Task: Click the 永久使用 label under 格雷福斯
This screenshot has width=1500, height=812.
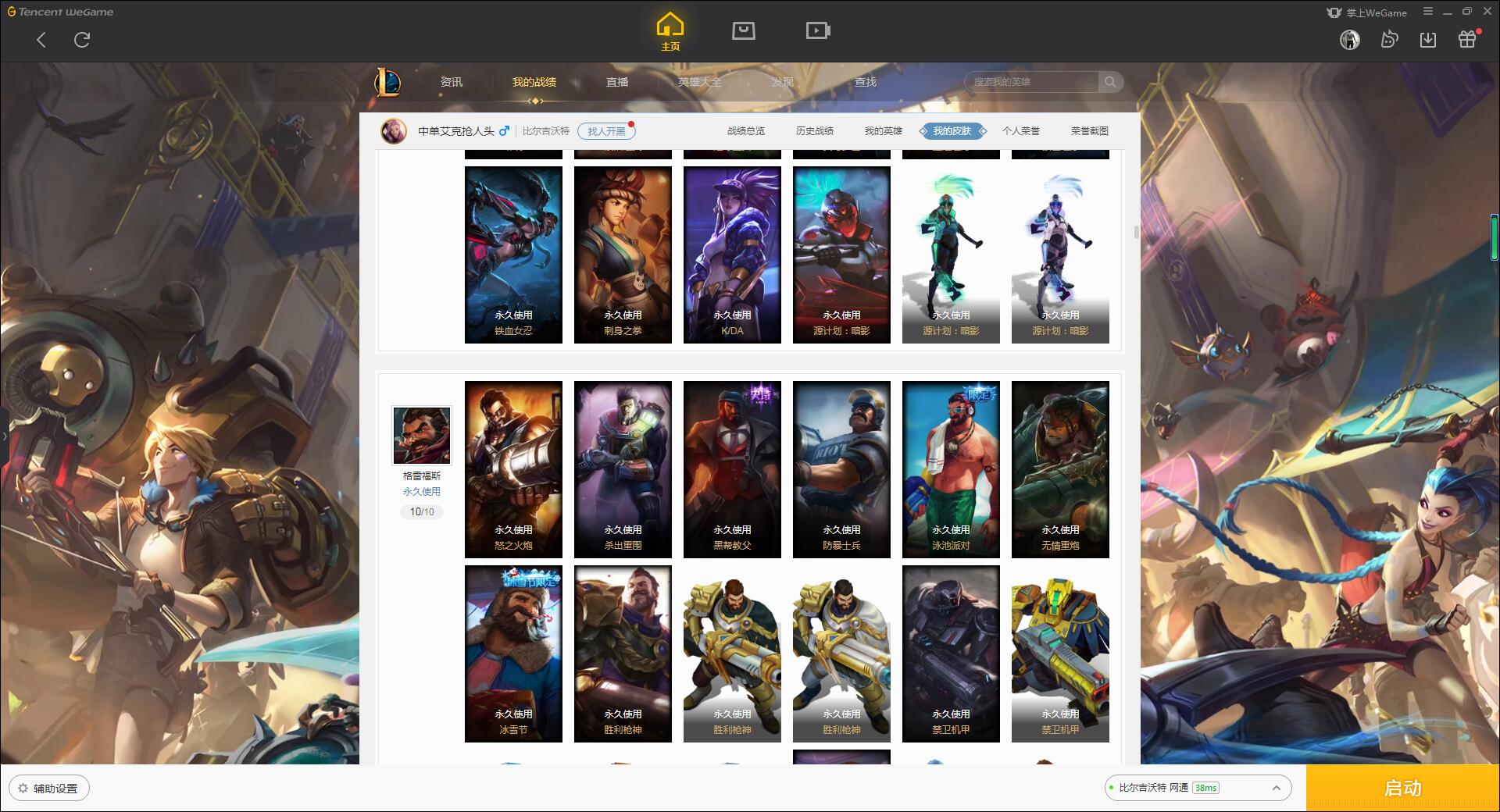Action: coord(422,492)
